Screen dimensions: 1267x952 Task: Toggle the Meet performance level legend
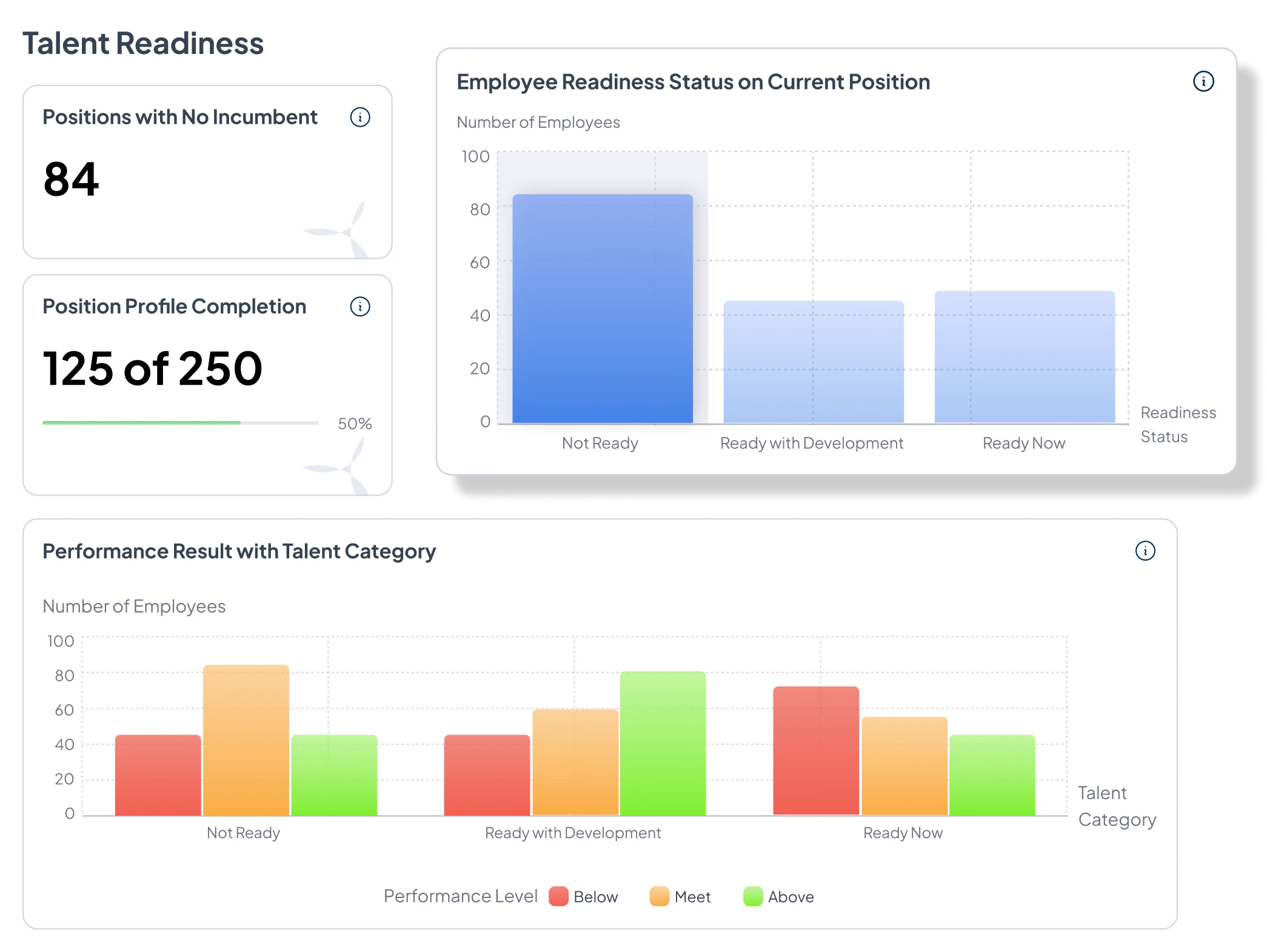(x=692, y=897)
